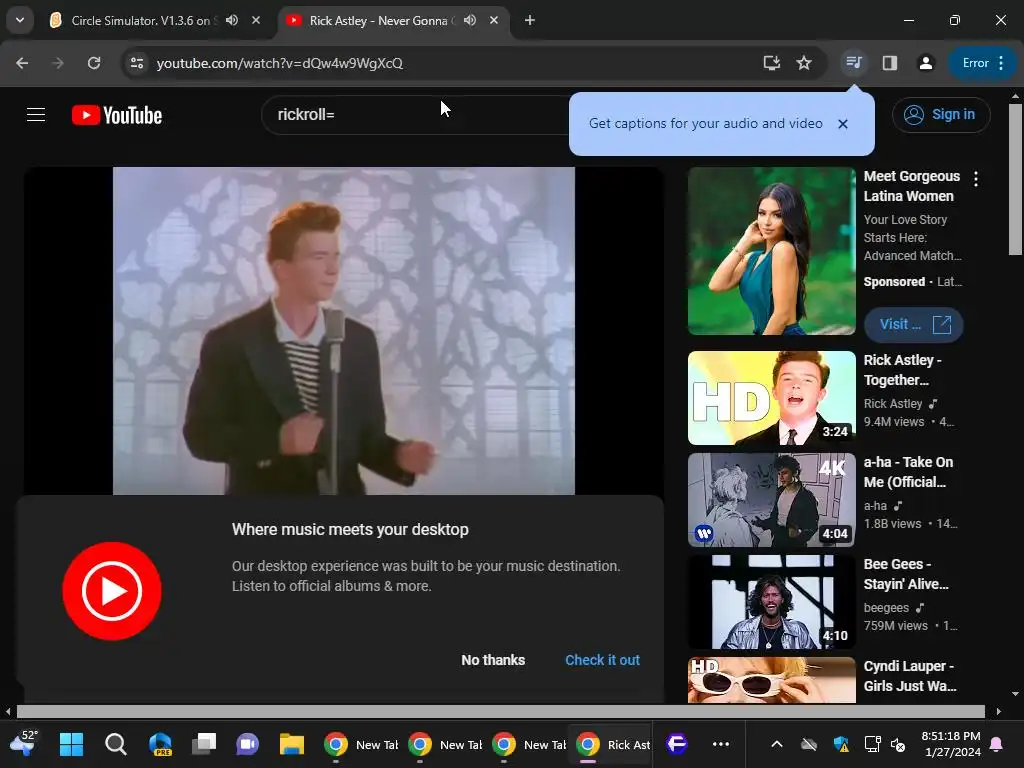This screenshot has width=1024, height=768.
Task: Open the OneDrive tray icon
Action: coord(808,744)
